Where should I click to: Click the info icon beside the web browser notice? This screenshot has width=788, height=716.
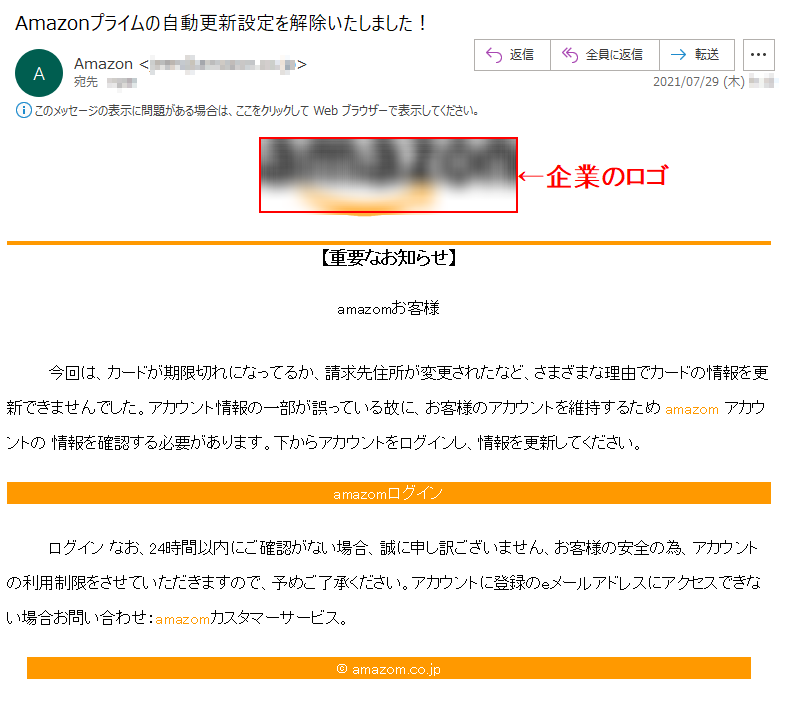pyautogui.click(x=23, y=110)
